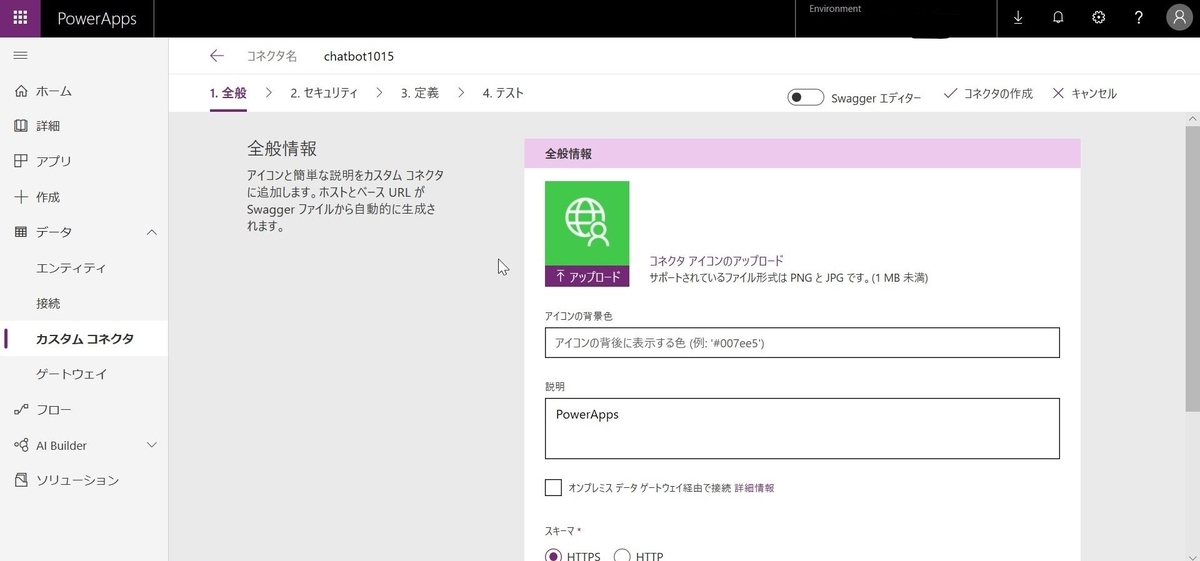Image resolution: width=1200 pixels, height=561 pixels.
Task: Click the green connector globe icon
Action: click(x=587, y=224)
